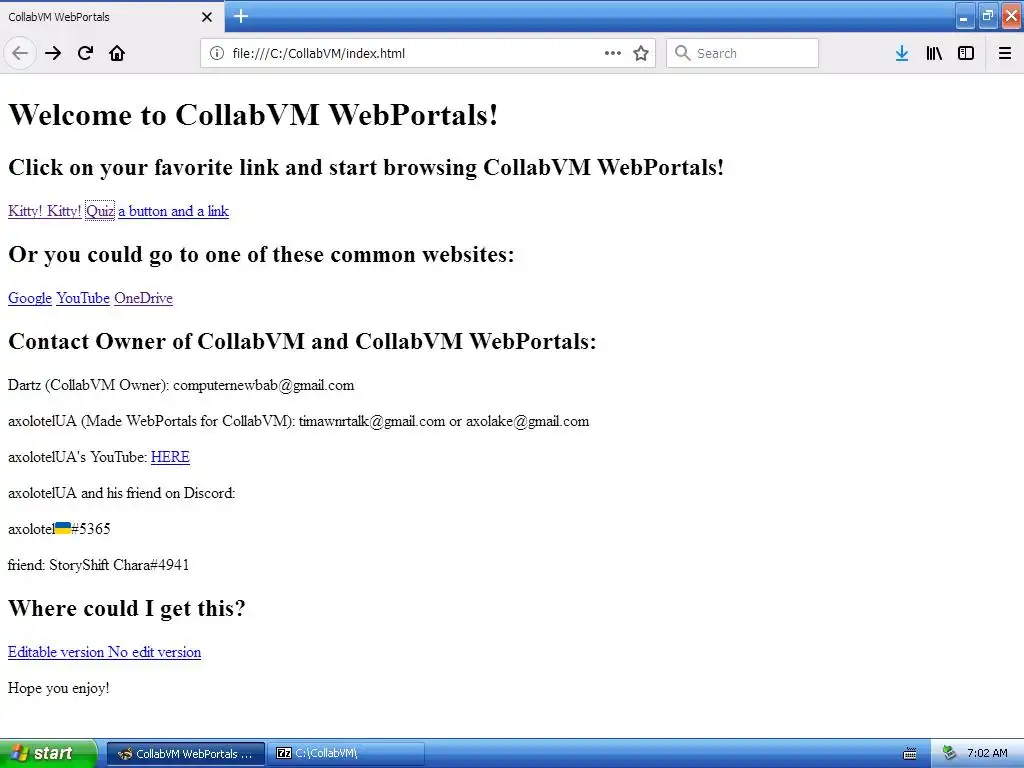Switch to the C:\CollabVM\ taskbar window
Viewport: 1024px width, 768px height.
(x=345, y=754)
